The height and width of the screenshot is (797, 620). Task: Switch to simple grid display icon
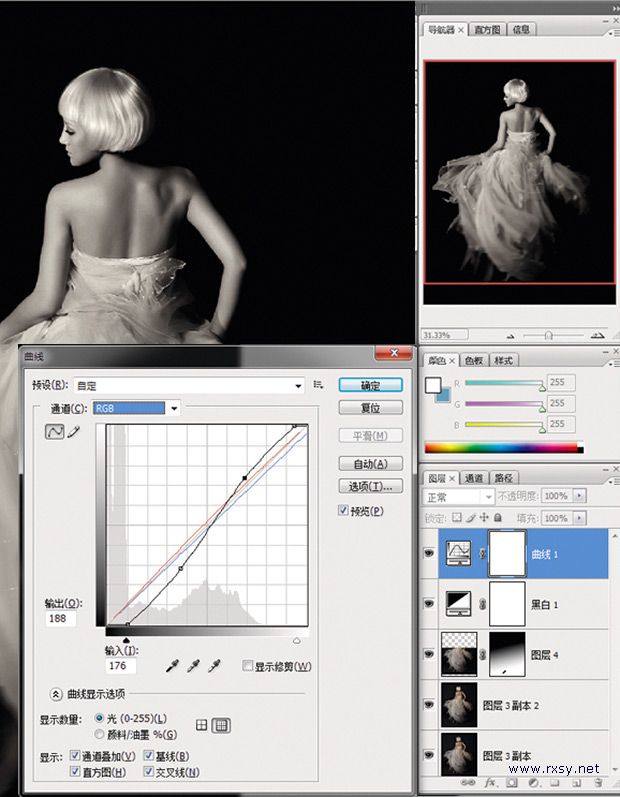click(201, 725)
